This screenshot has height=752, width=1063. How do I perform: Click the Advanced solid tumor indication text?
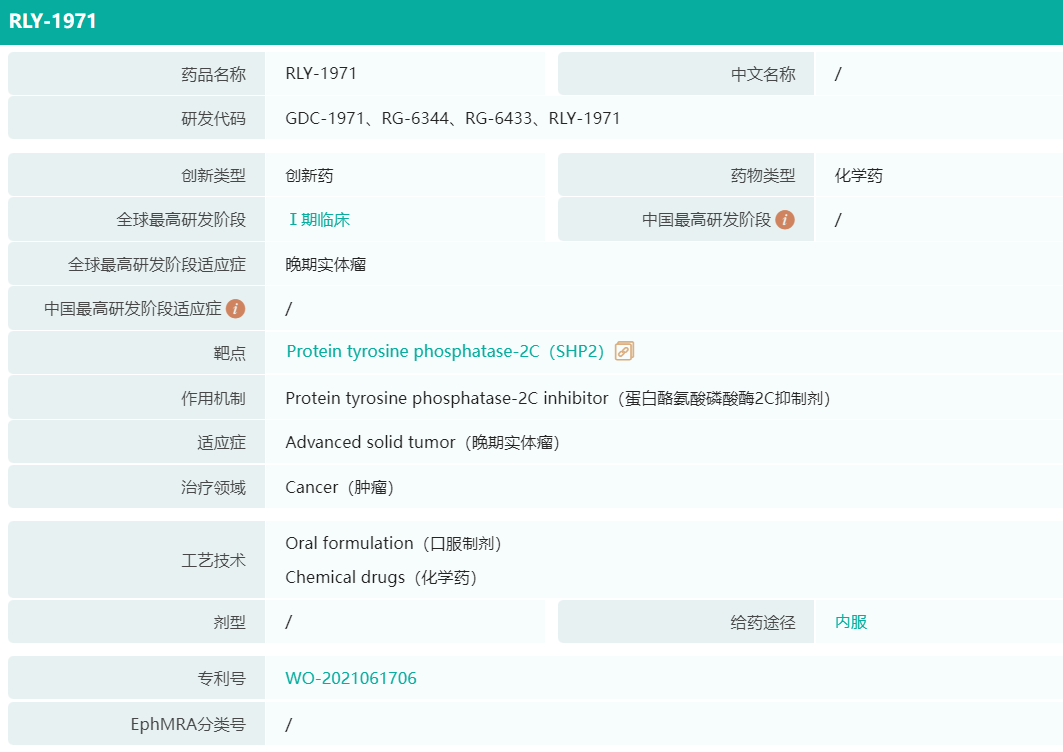coord(370,442)
